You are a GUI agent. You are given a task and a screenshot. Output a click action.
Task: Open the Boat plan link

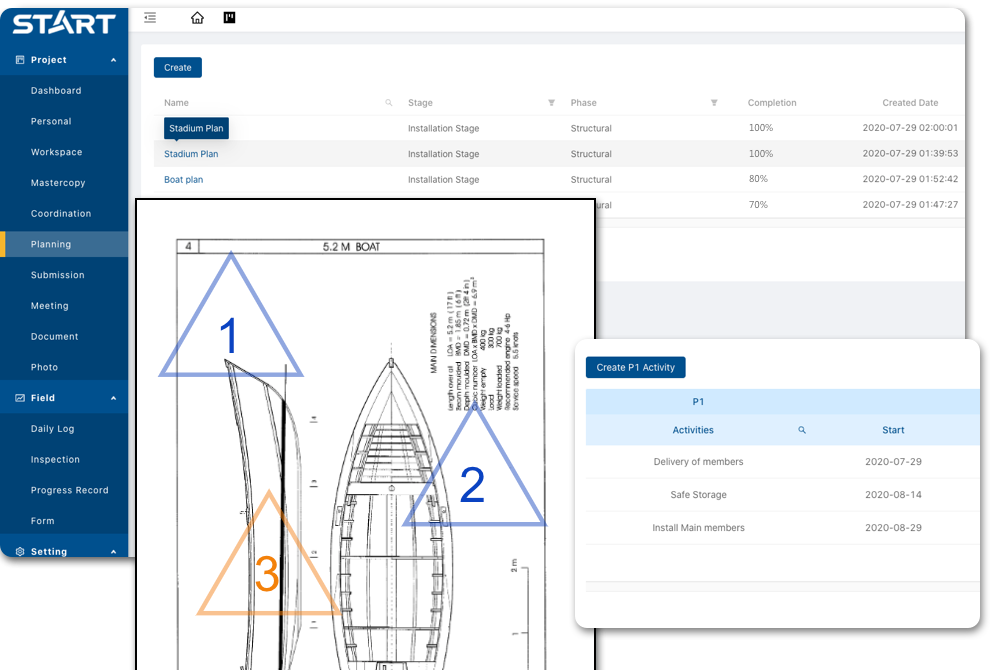(x=183, y=179)
